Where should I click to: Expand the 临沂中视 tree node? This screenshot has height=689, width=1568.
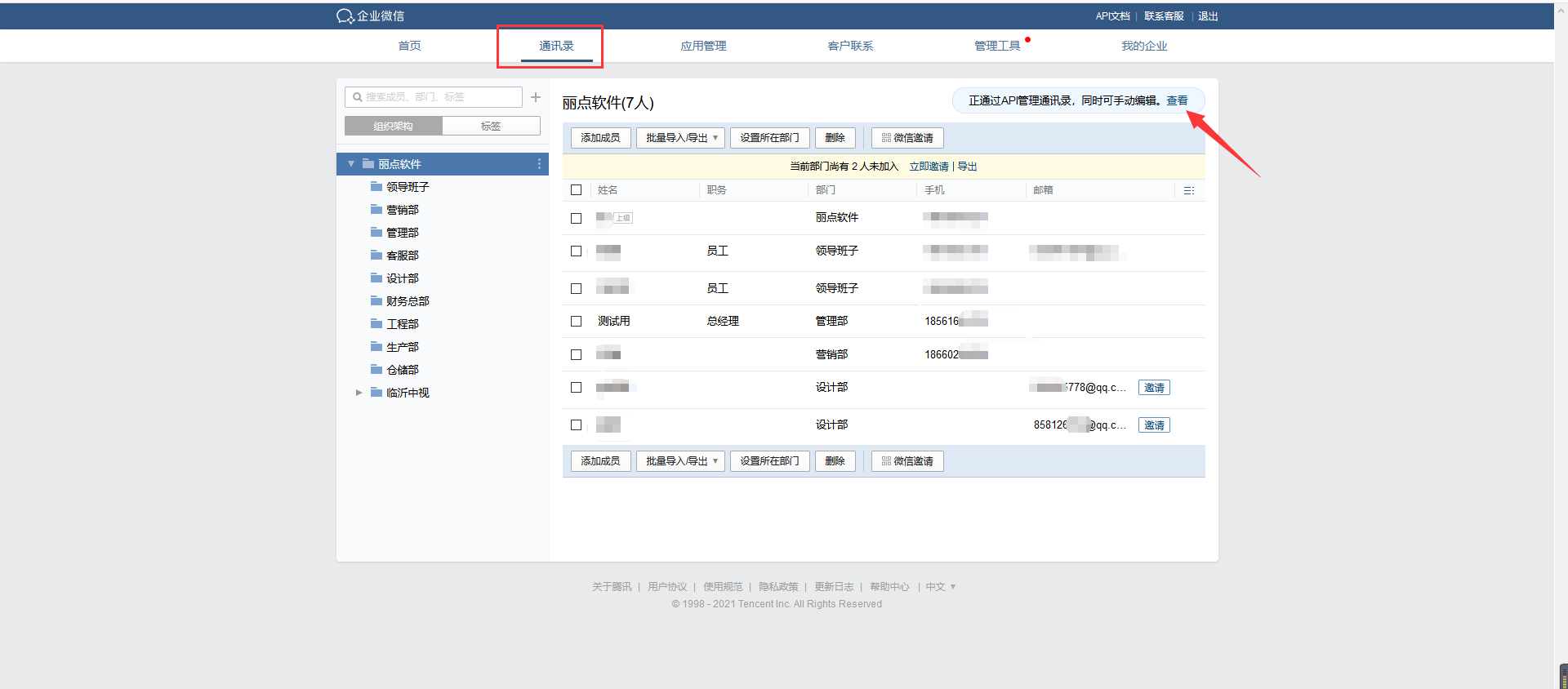tap(359, 393)
